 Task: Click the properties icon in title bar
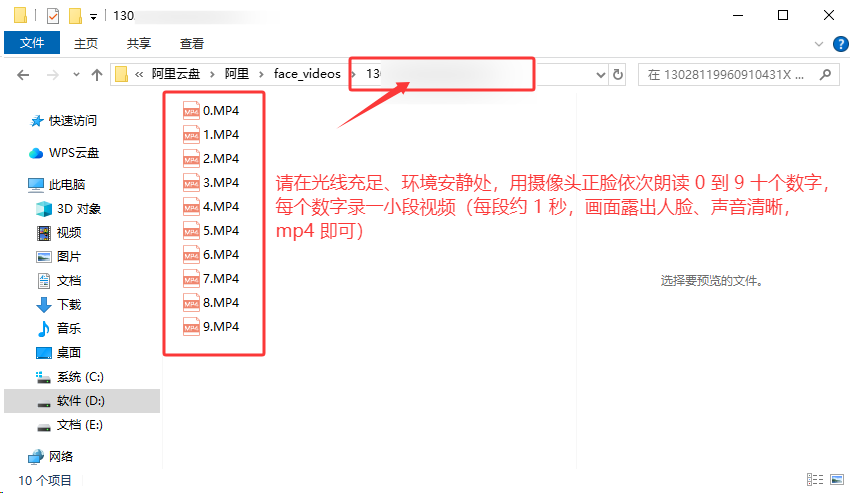(x=53, y=16)
